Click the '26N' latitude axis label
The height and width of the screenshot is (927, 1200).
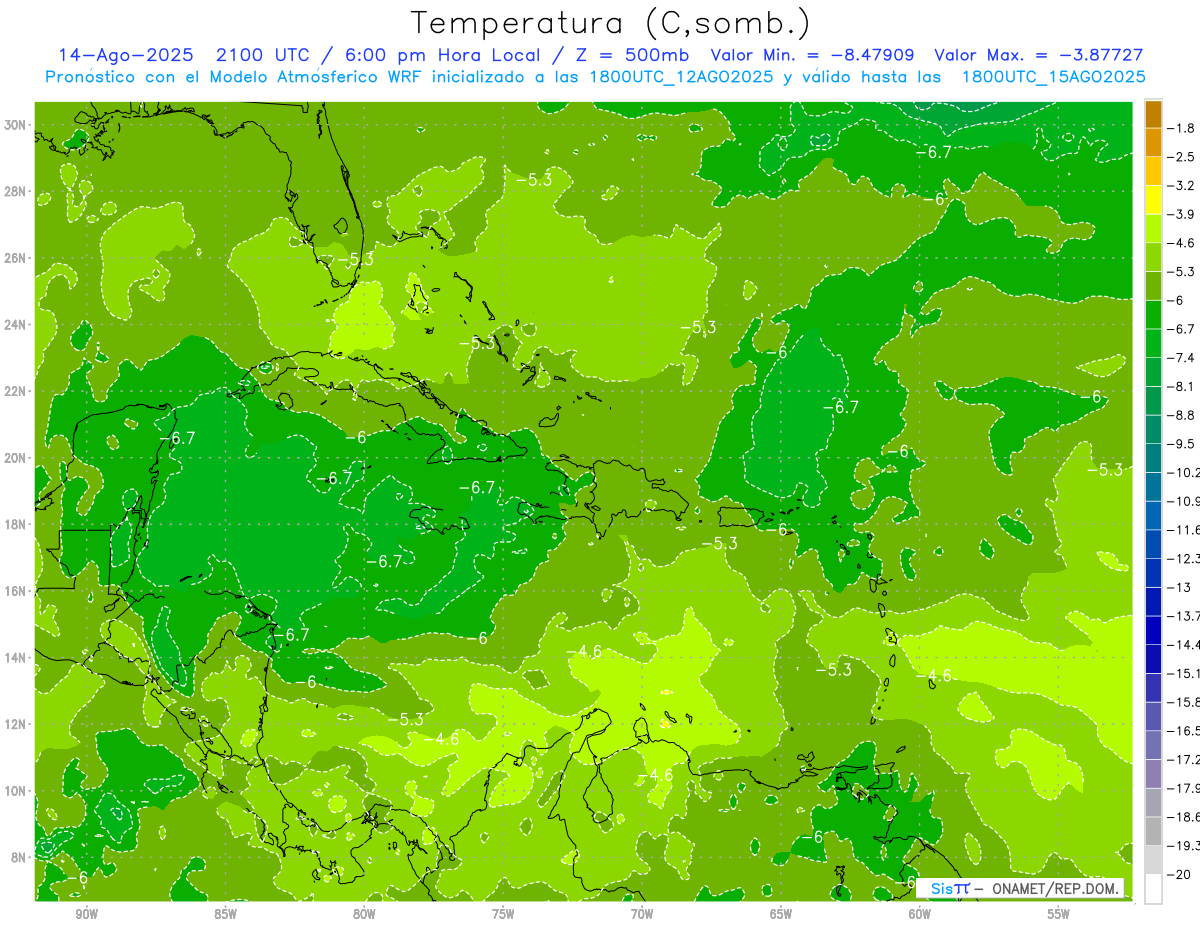[x=16, y=257]
